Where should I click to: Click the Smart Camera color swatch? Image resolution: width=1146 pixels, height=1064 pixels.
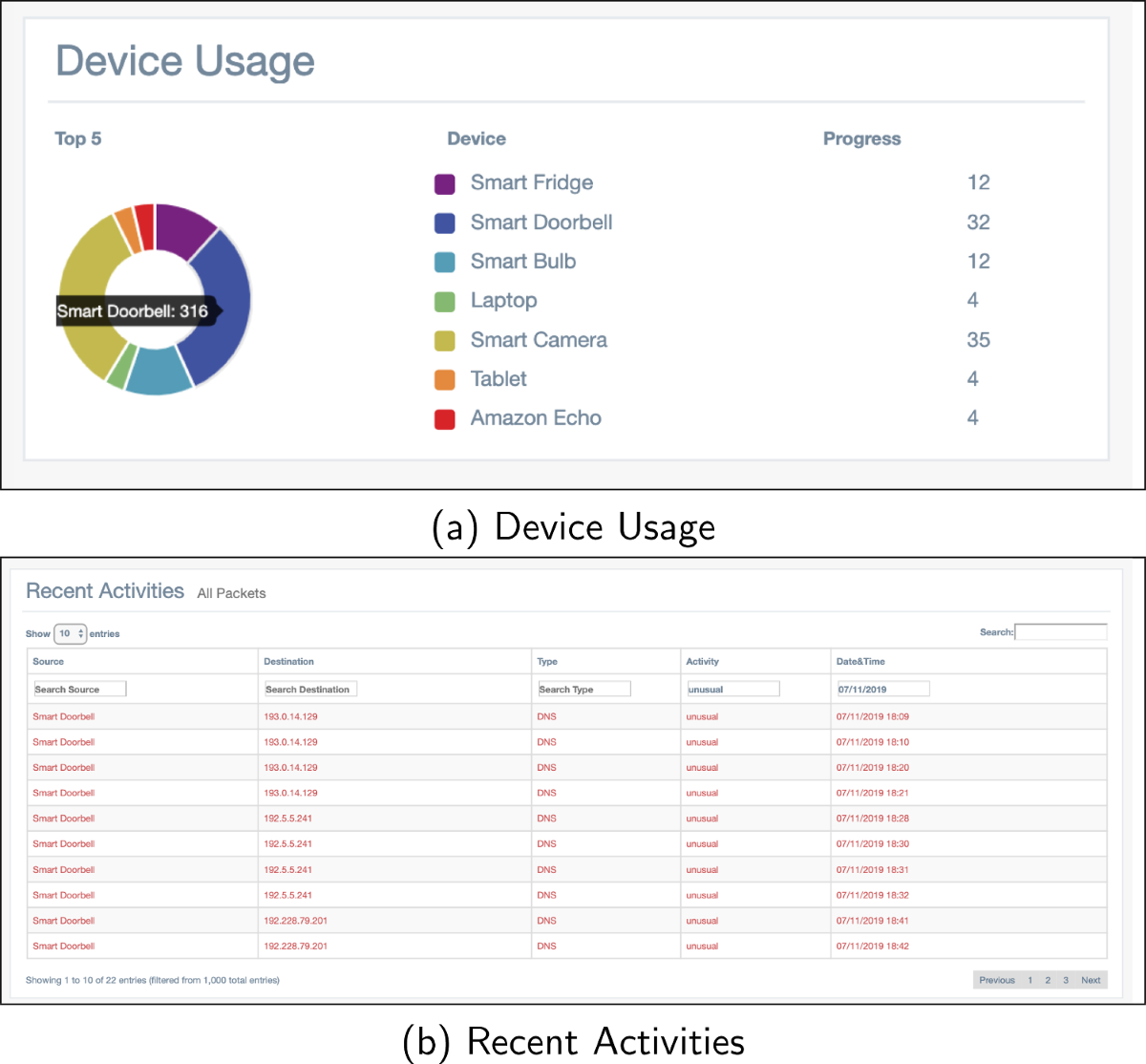point(444,339)
